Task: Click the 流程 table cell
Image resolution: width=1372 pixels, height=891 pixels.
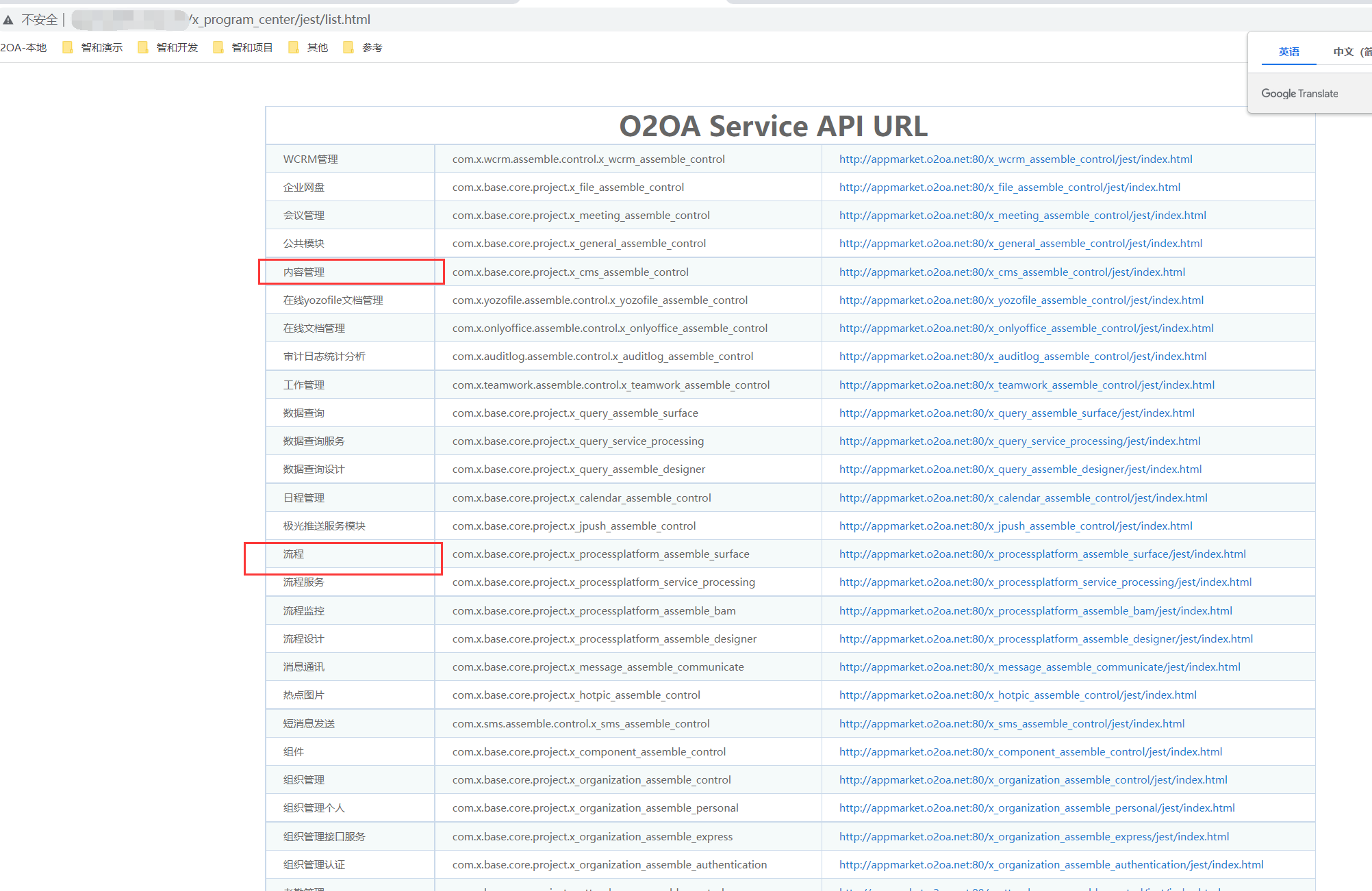Action: pyautogui.click(x=294, y=554)
